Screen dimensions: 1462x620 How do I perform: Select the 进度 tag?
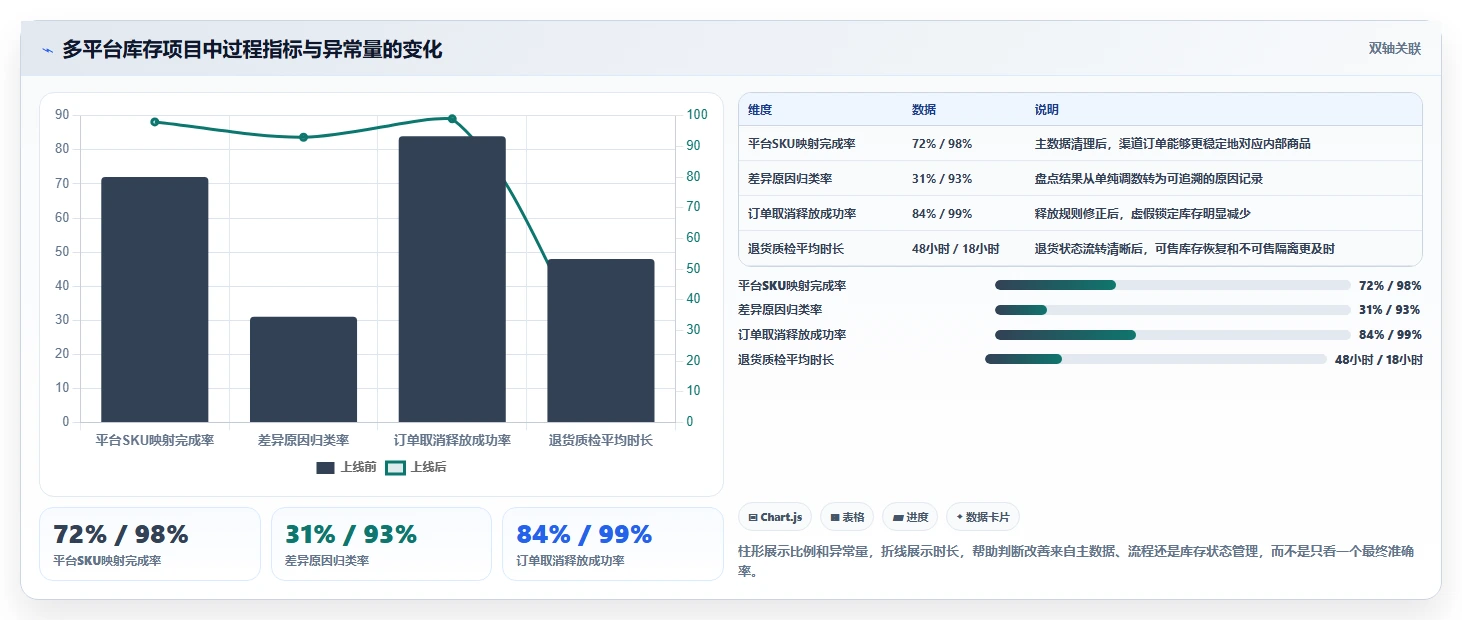(x=910, y=517)
